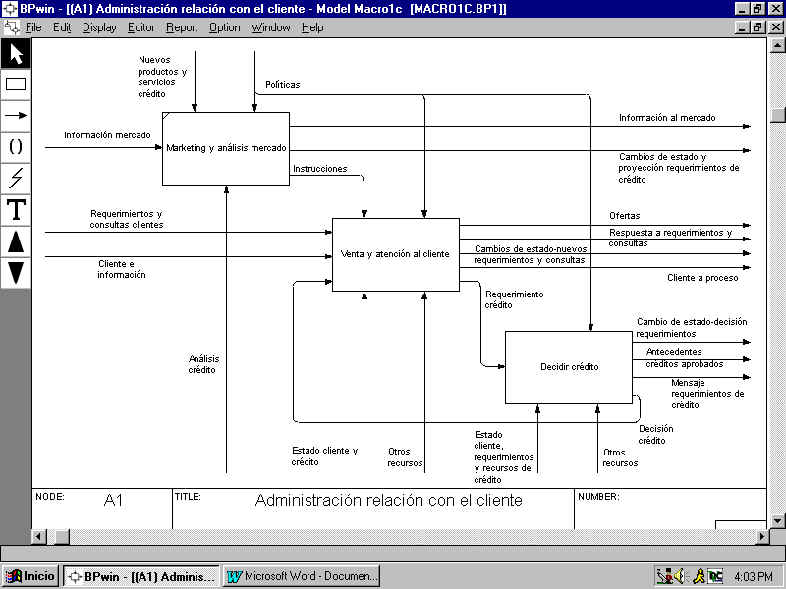Switch to Microsoft Word taskbar button
The width and height of the screenshot is (786, 589).
tap(301, 576)
